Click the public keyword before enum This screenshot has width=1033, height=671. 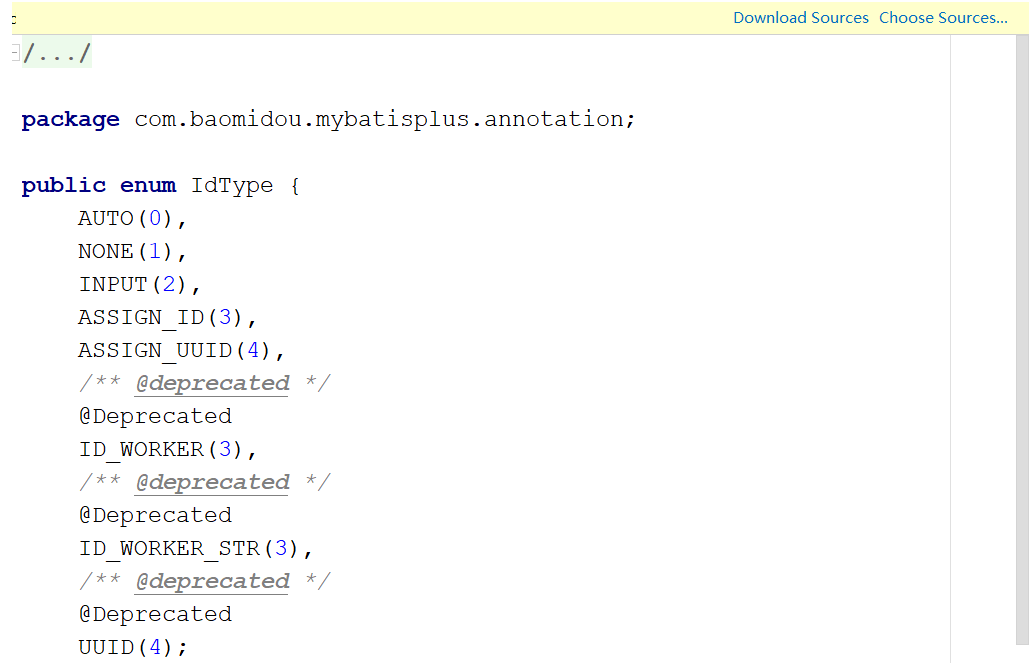[63, 186]
